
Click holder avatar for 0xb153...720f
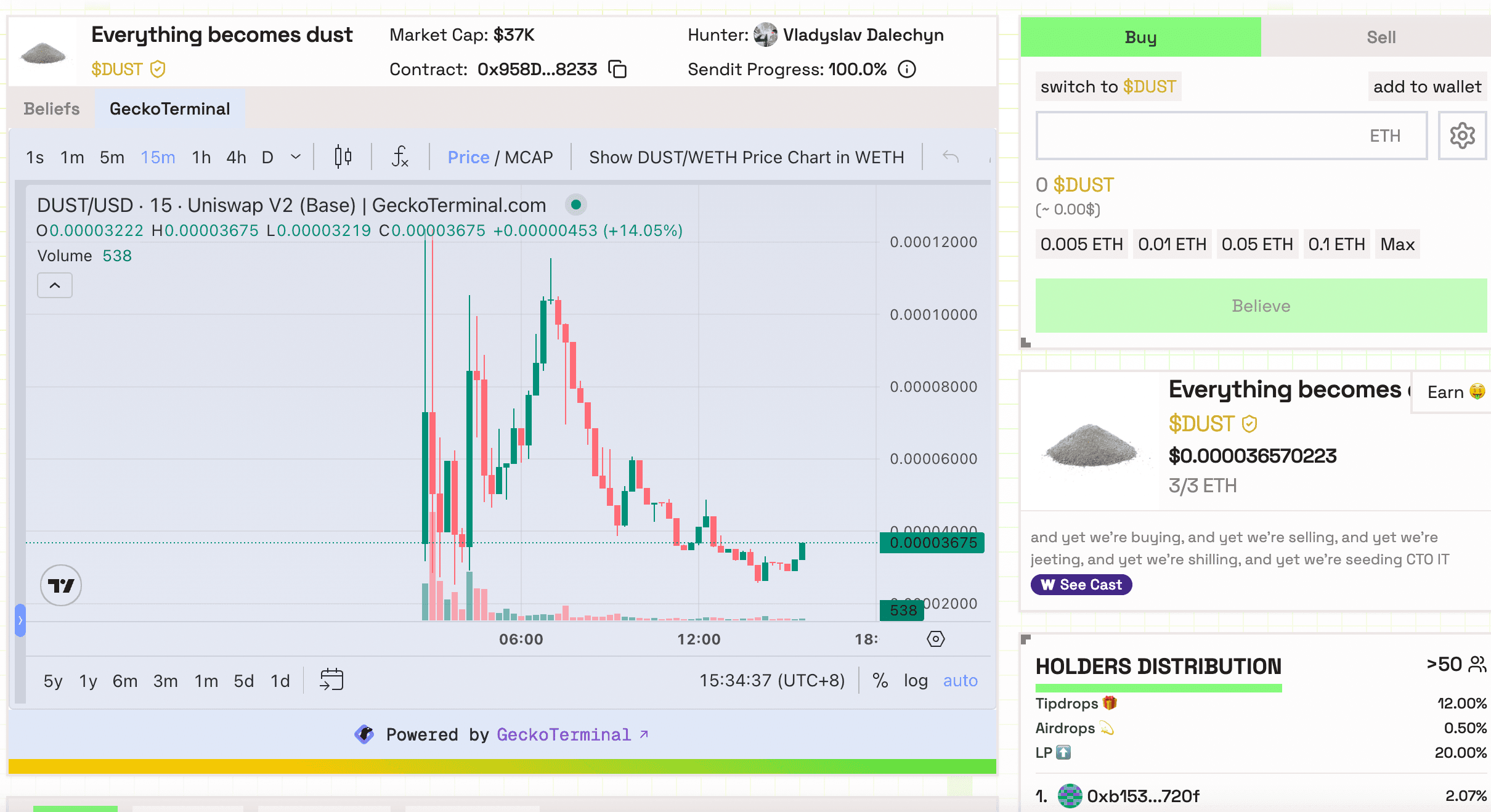[x=1070, y=796]
